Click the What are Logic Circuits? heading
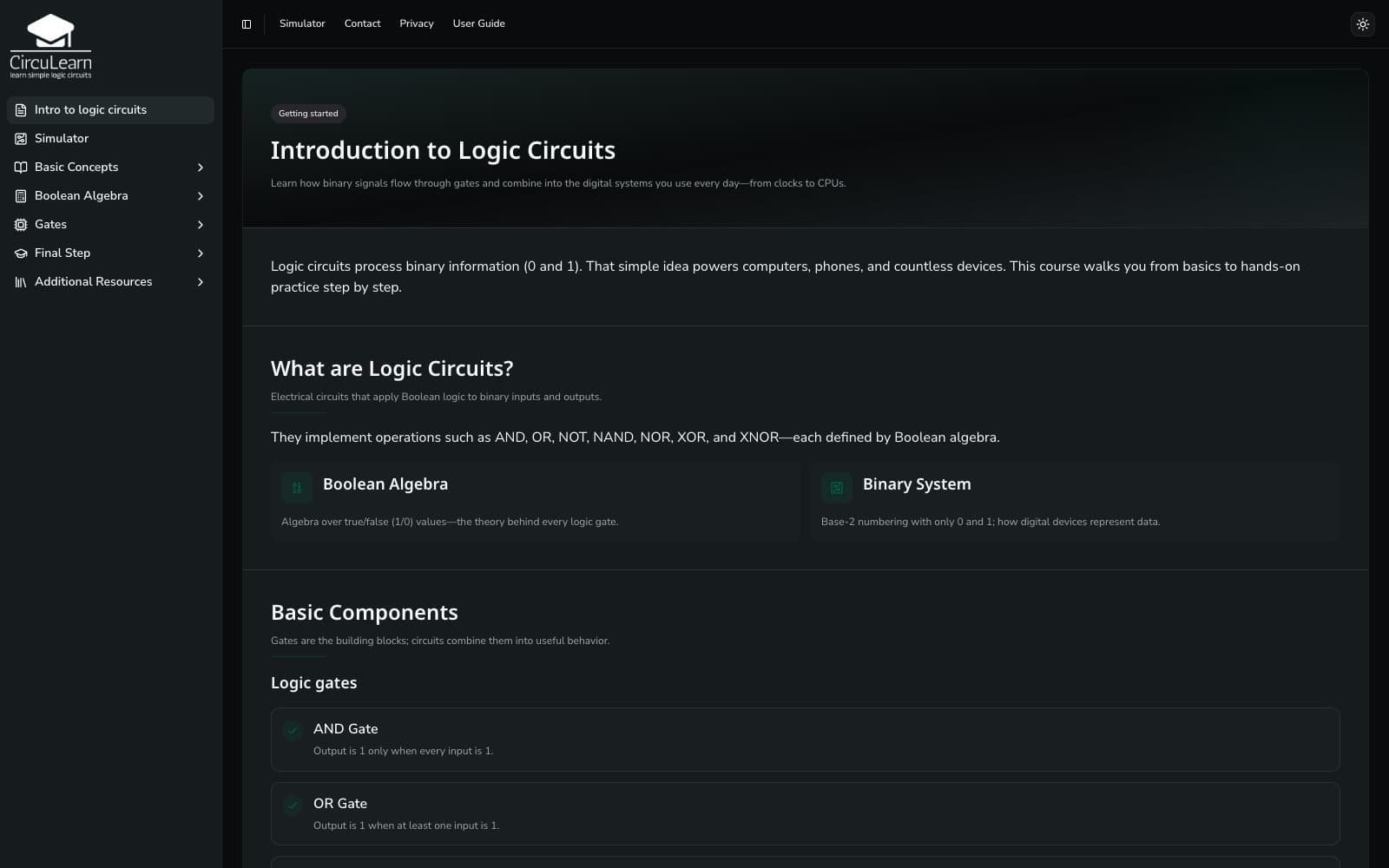 (392, 369)
